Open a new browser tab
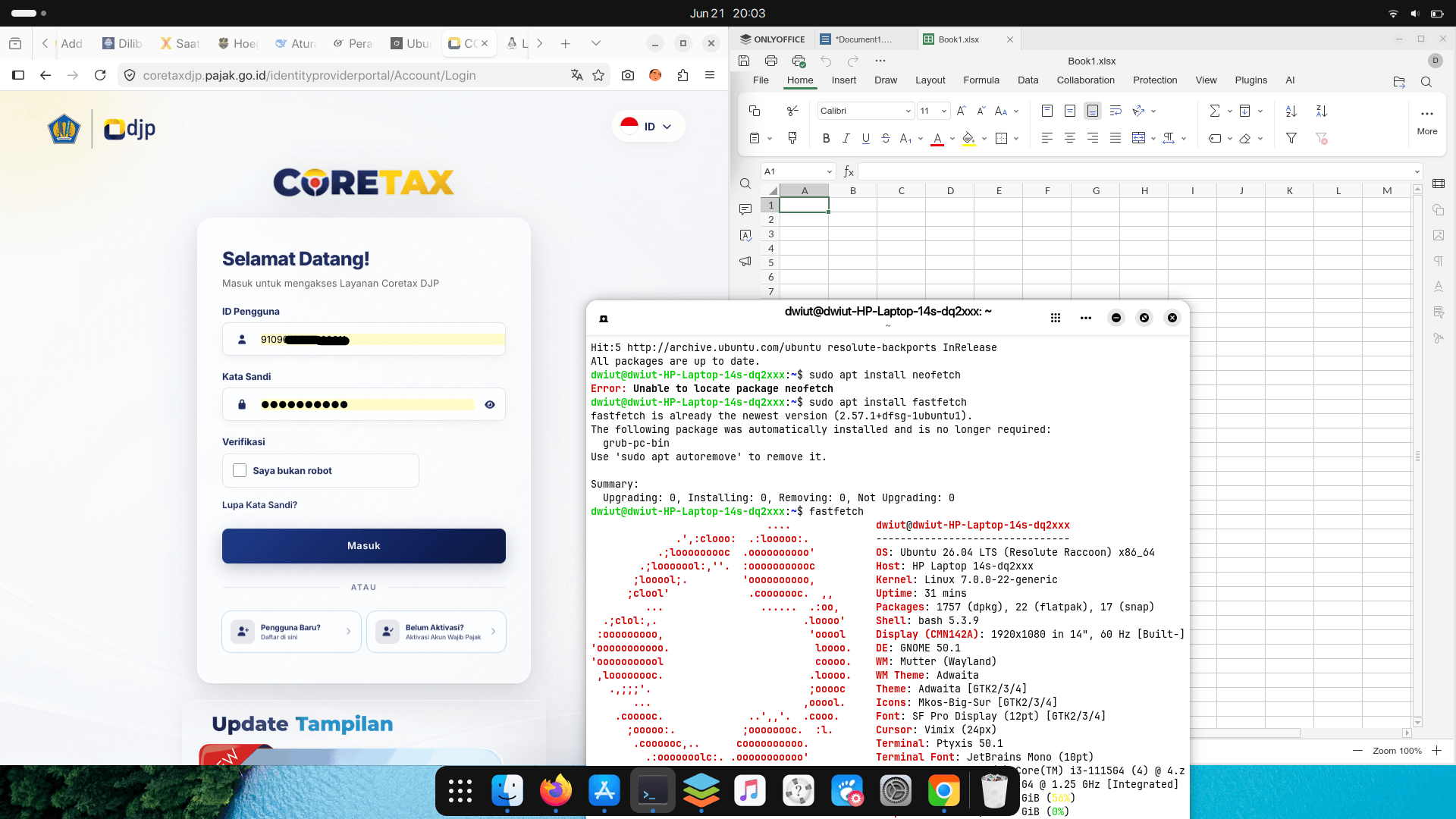 coord(565,43)
